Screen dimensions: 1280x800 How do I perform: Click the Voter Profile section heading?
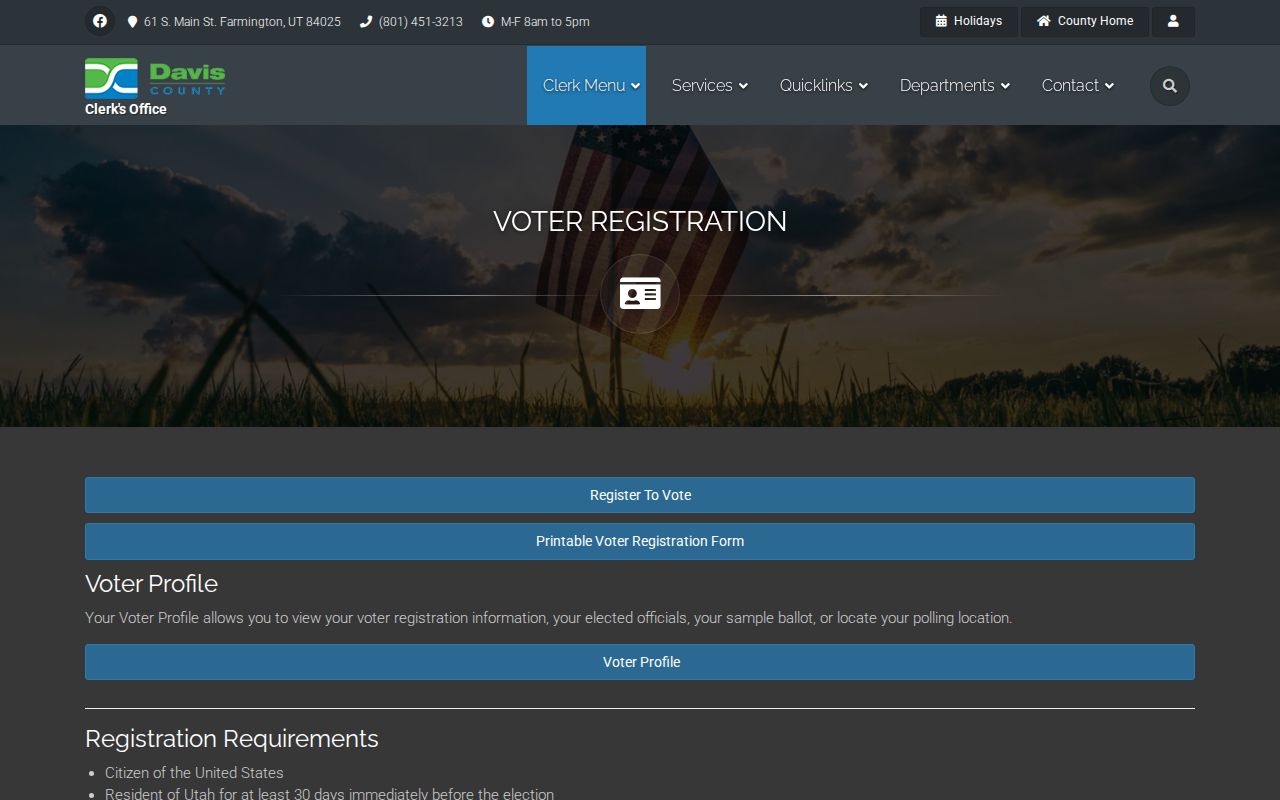click(x=151, y=583)
